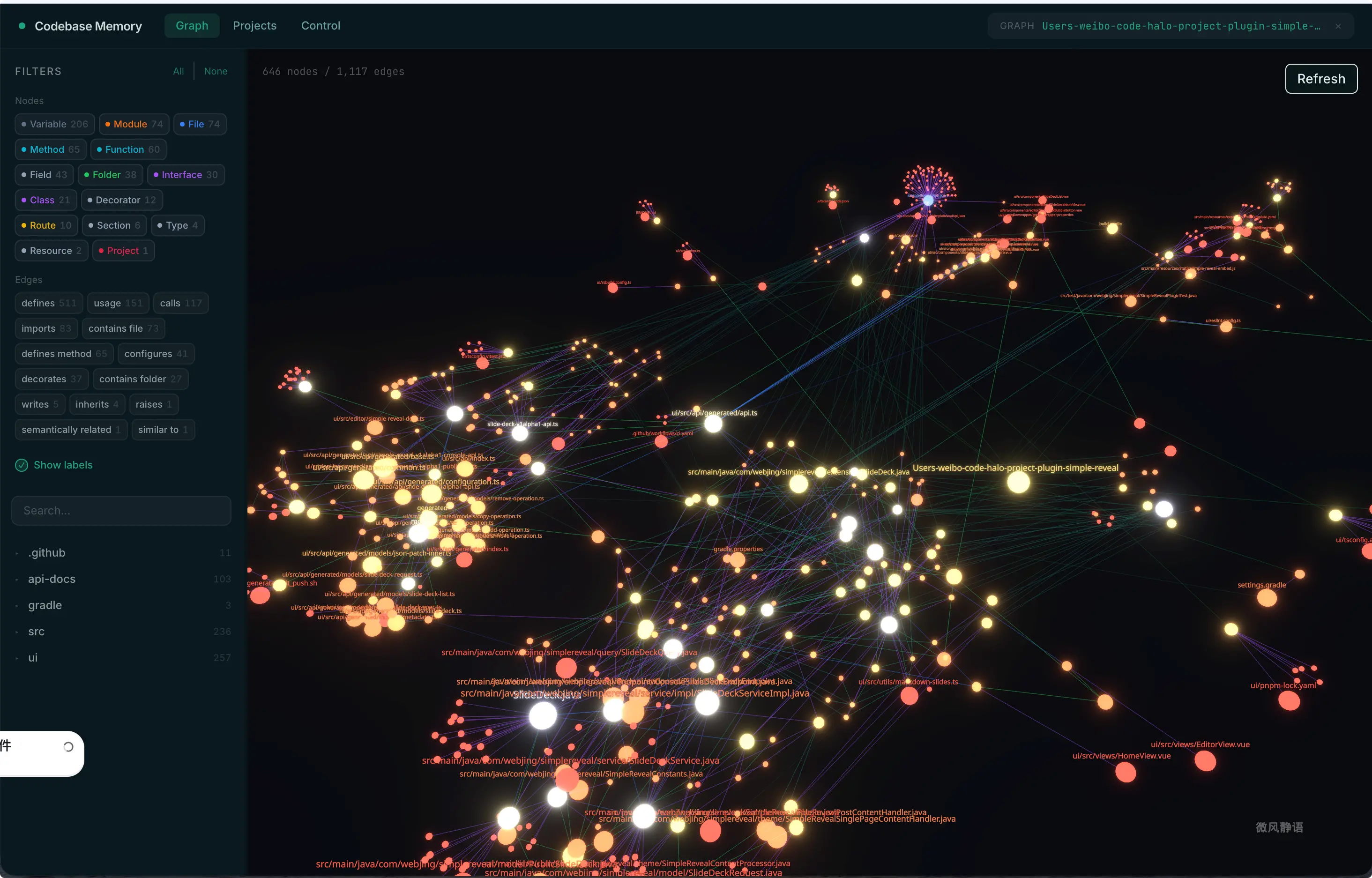
Task: Toggle the Field node filter
Action: pyautogui.click(x=45, y=174)
